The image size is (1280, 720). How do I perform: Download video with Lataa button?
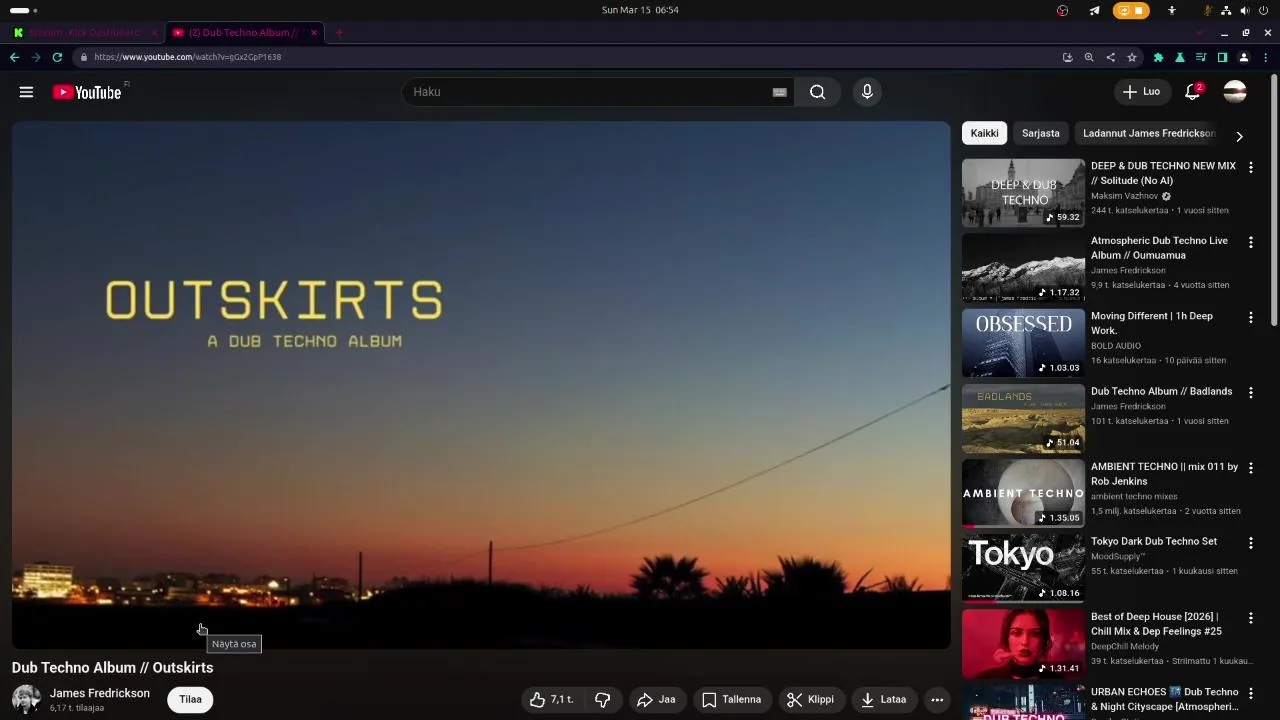point(883,700)
